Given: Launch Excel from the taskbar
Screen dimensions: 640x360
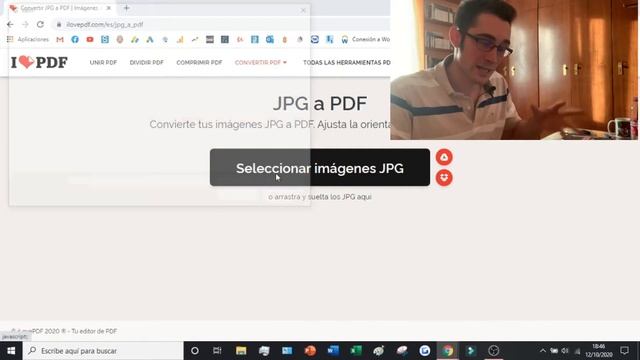Looking at the screenshot, I should pos(356,351).
